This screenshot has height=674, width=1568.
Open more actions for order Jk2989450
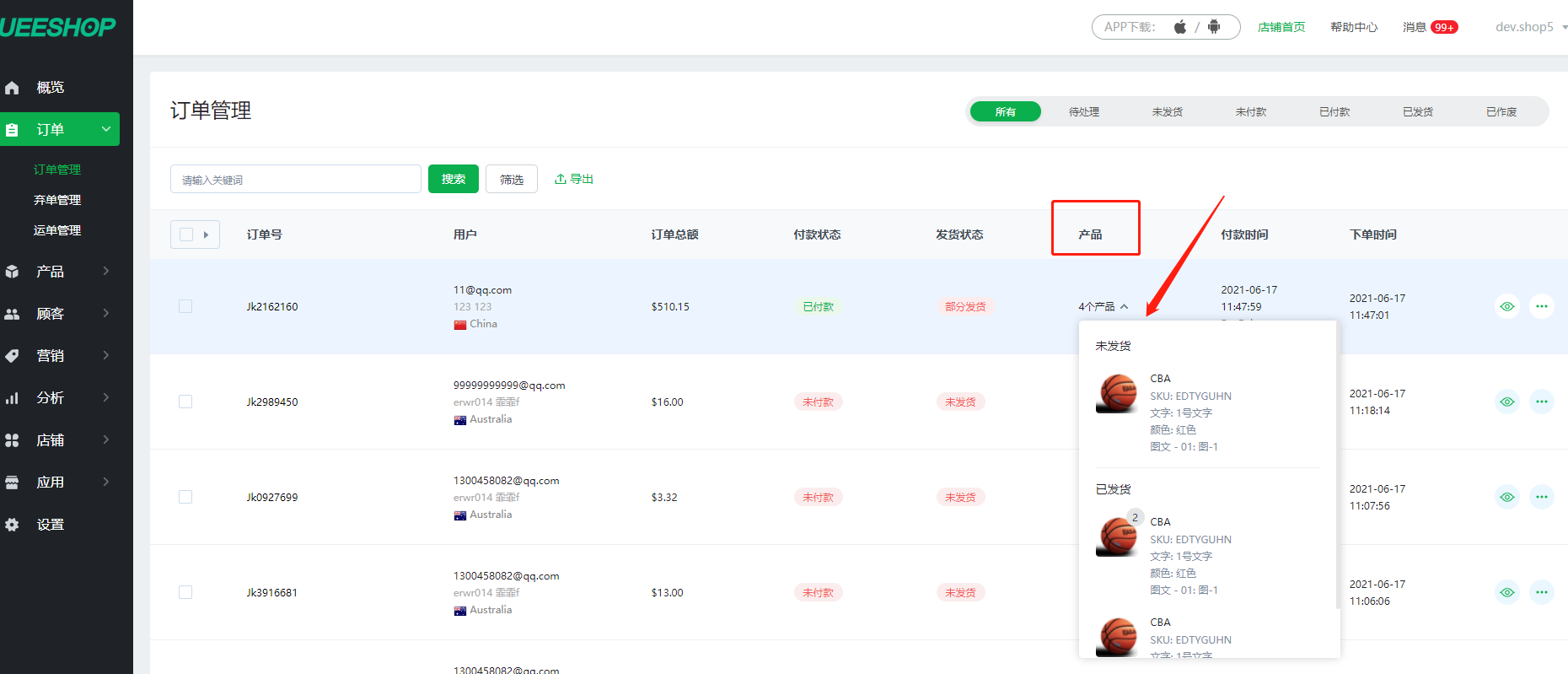pos(1542,402)
